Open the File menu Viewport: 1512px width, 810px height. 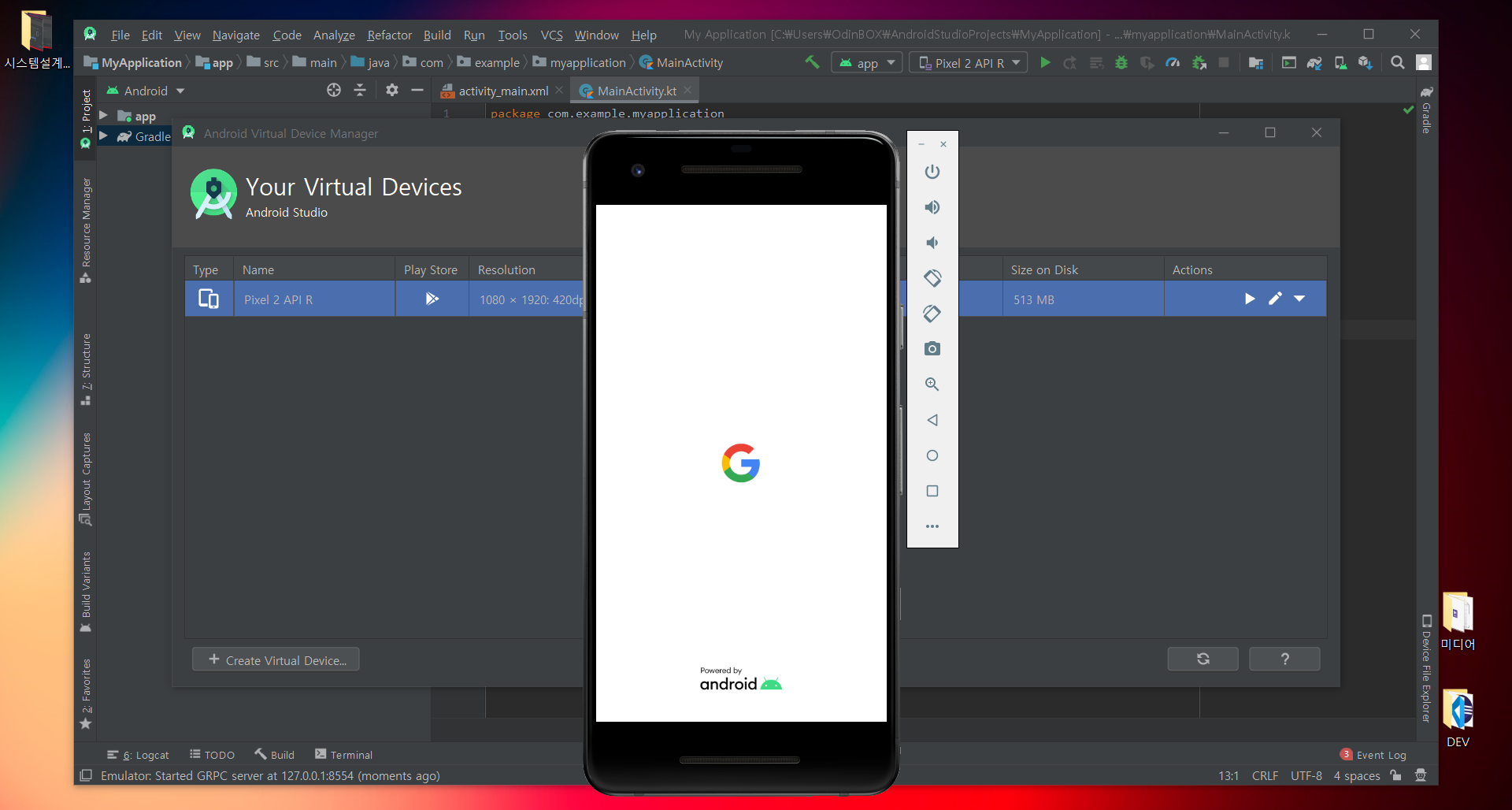tap(120, 35)
